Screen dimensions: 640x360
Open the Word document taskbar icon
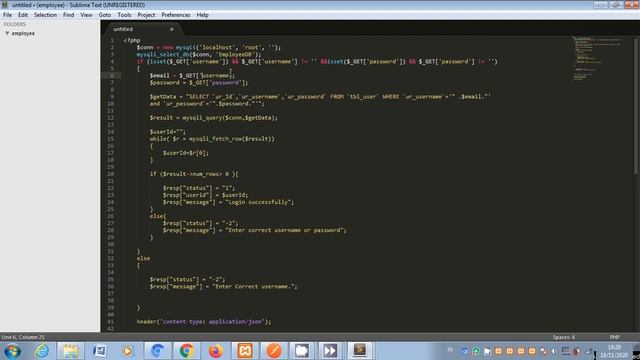[x=100, y=351]
